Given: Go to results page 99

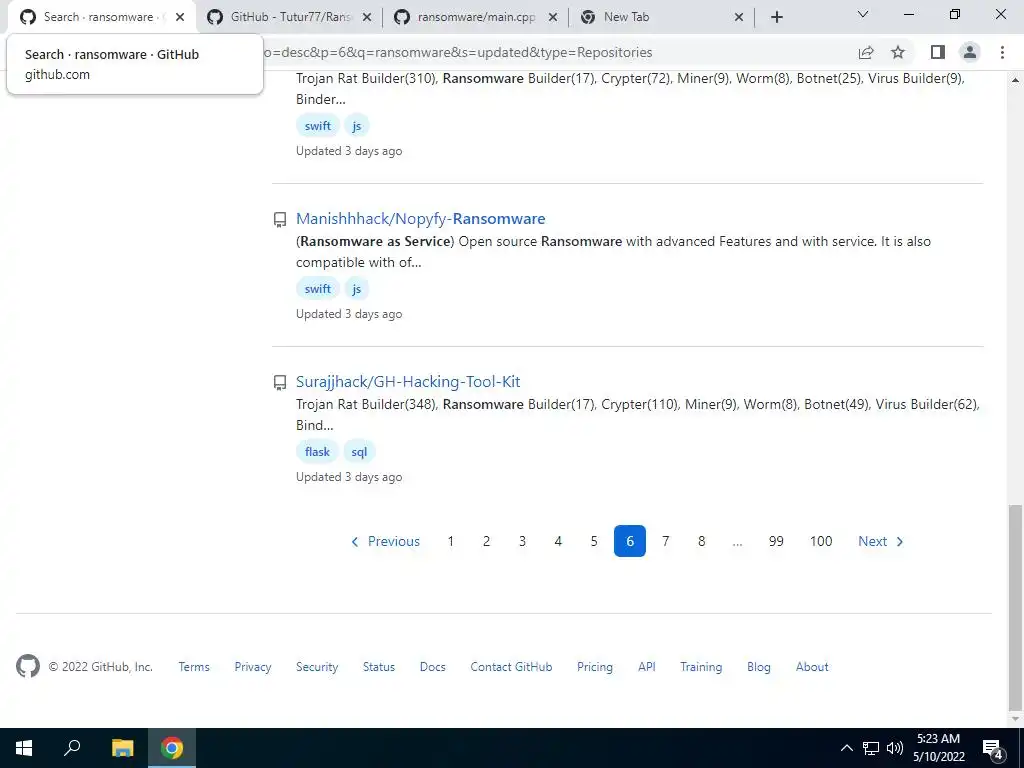Looking at the screenshot, I should pyautogui.click(x=776, y=541).
